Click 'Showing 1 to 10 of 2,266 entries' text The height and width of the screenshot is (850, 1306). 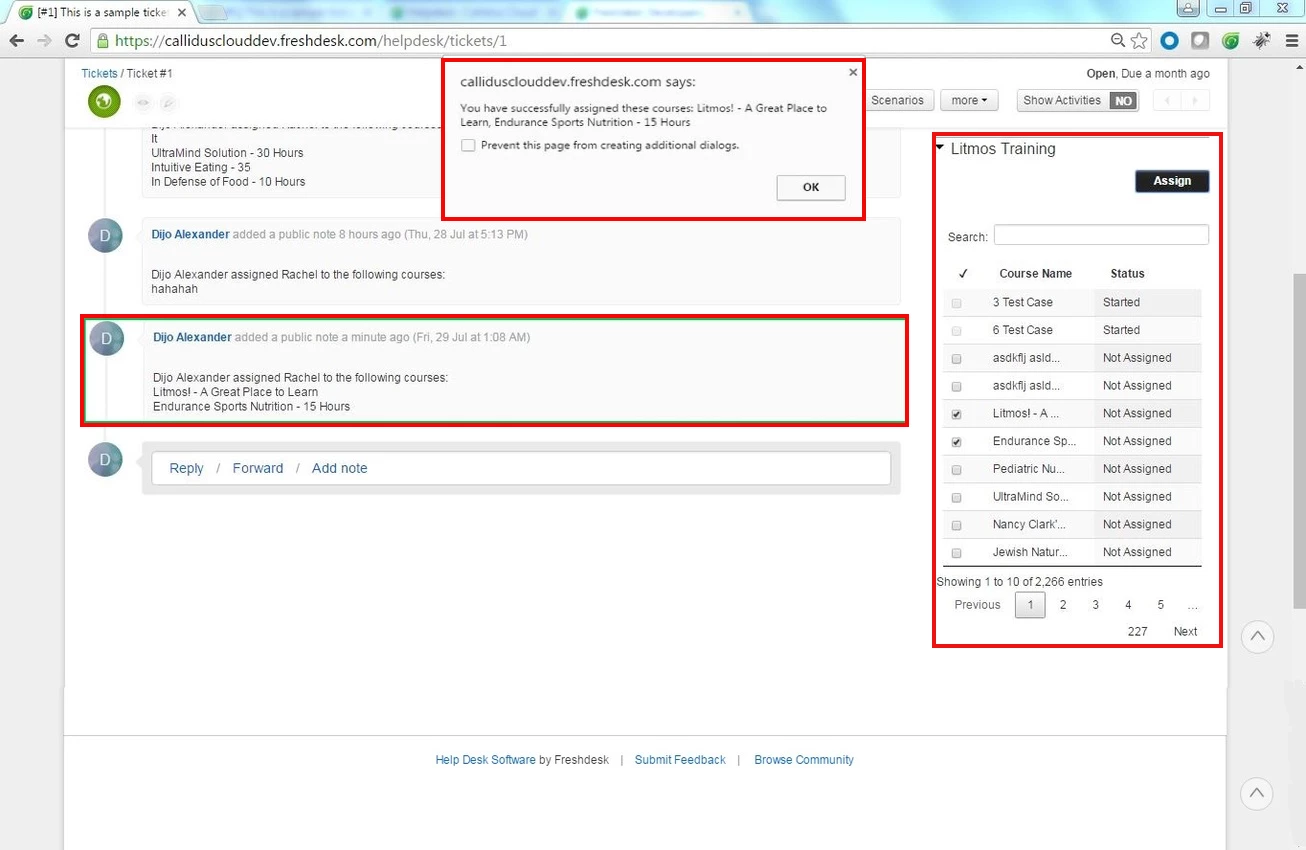(1019, 582)
